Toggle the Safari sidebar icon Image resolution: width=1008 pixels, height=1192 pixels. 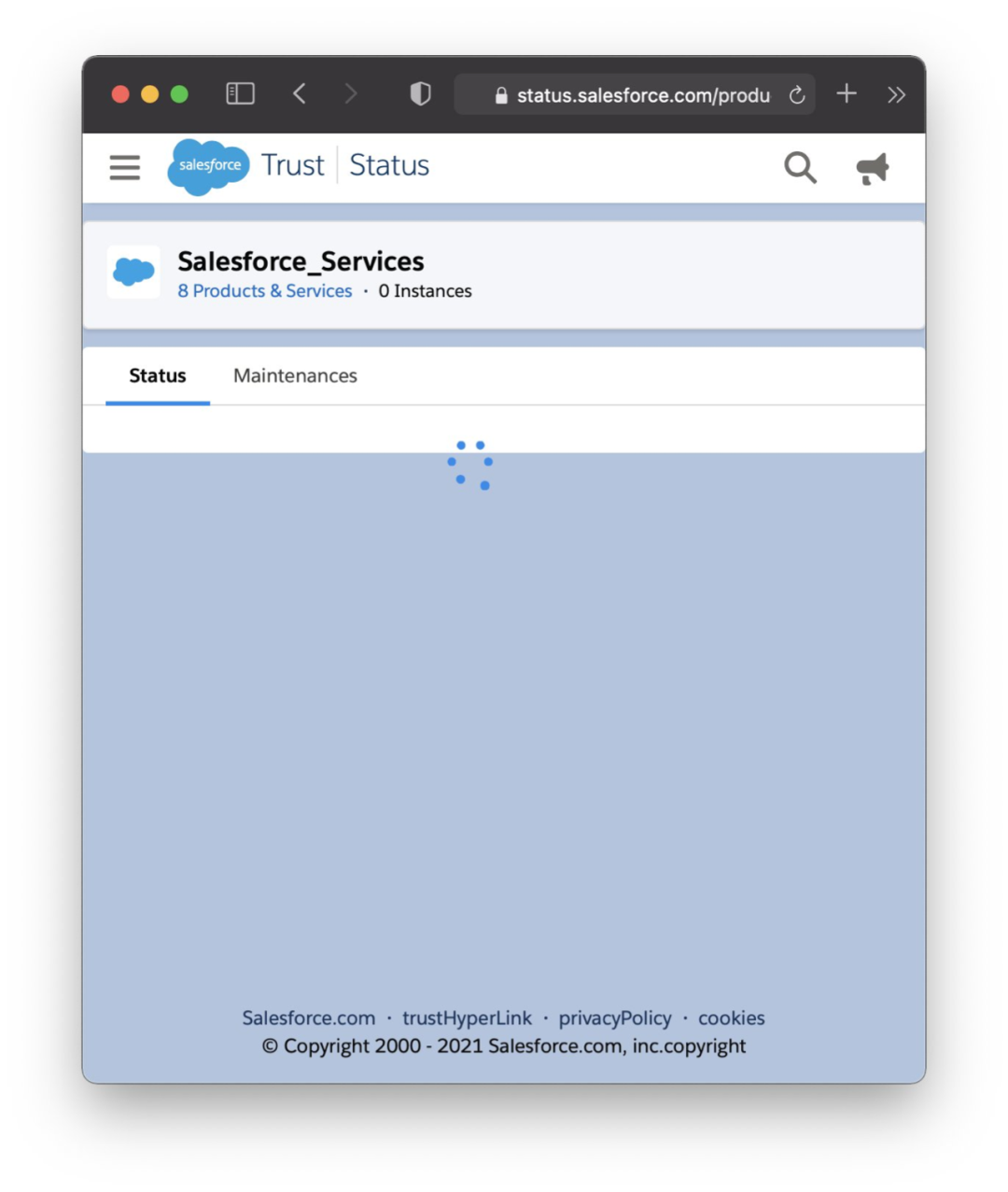point(240,93)
